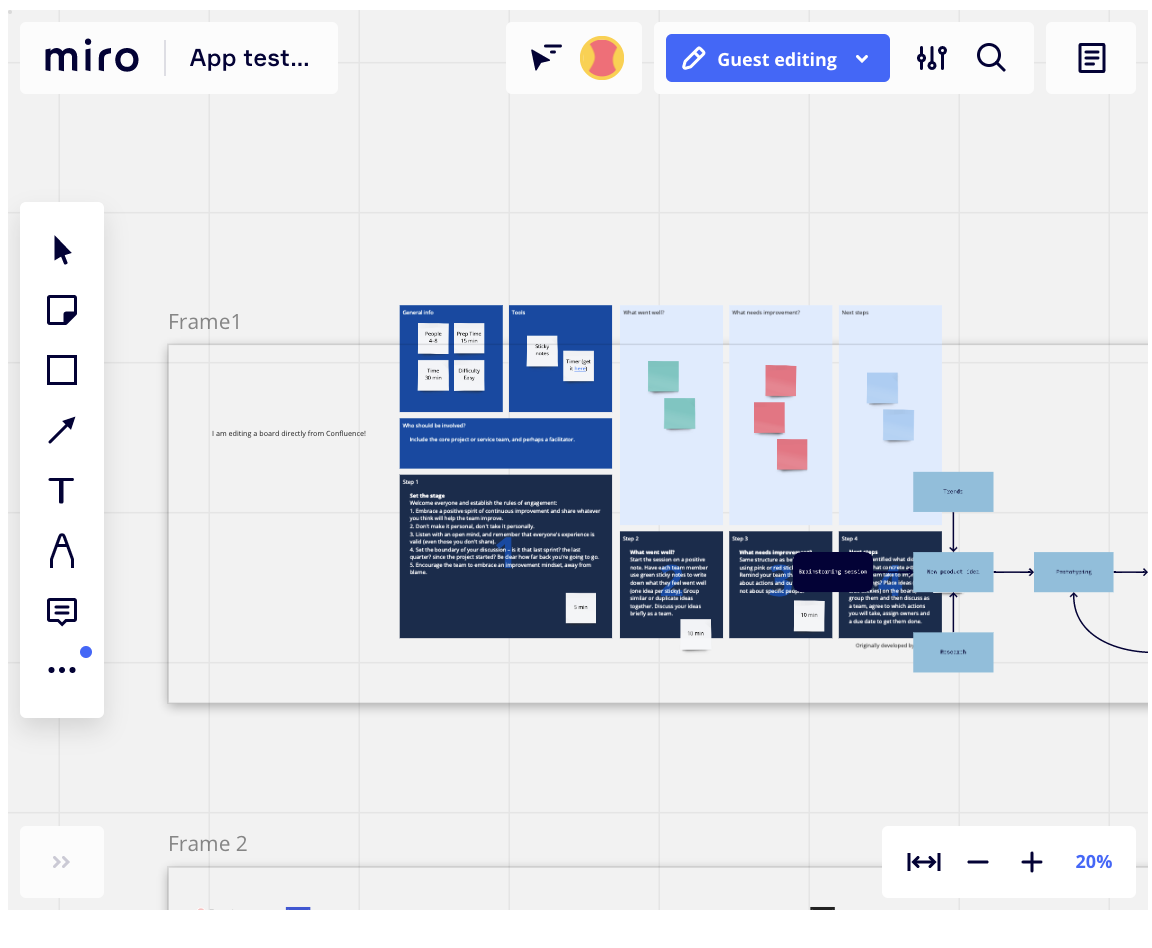Open the App test board title
Image resolution: width=1152 pixels, height=948 pixels.
click(249, 58)
